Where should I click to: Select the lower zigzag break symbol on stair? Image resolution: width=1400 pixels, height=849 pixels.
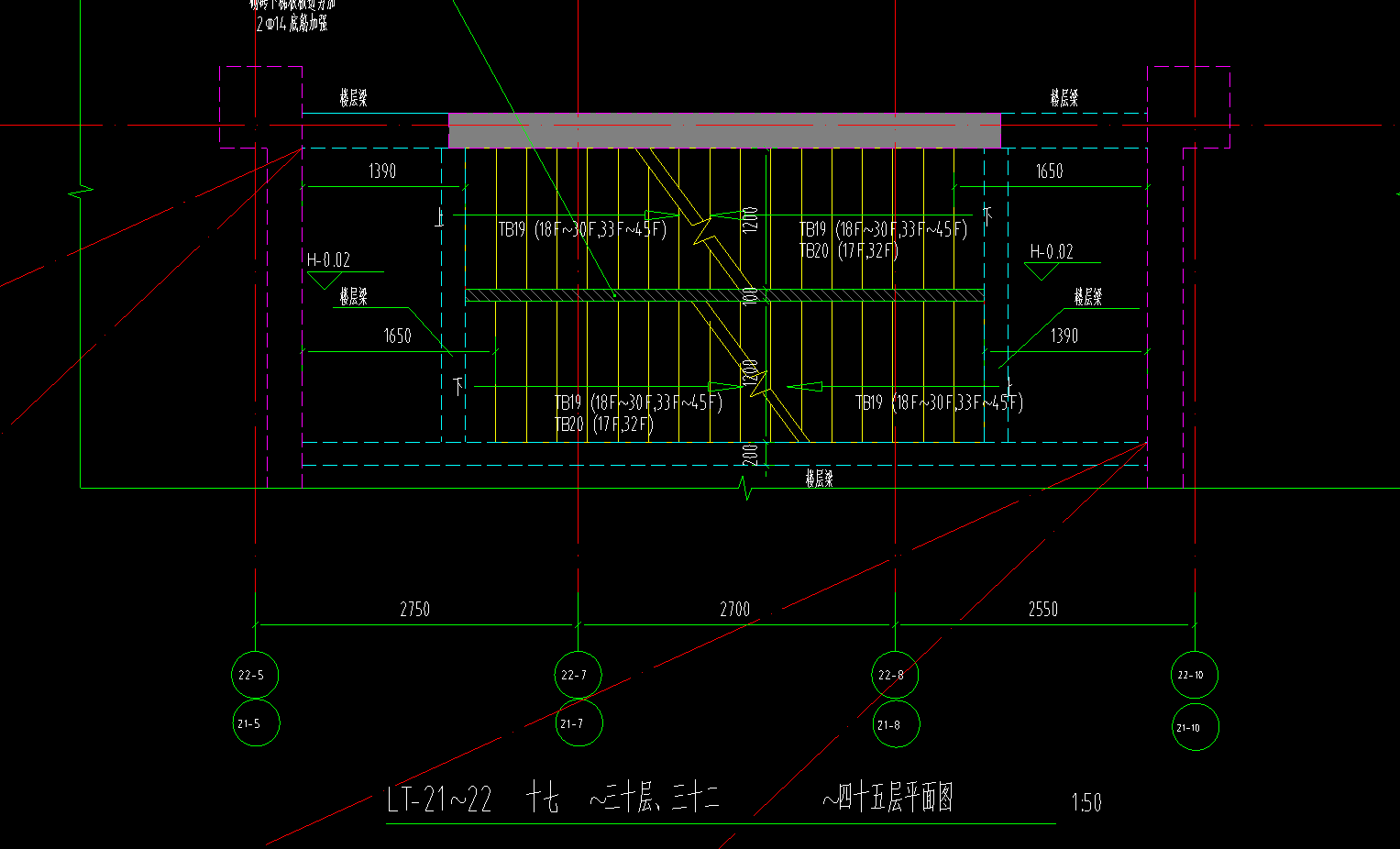click(759, 382)
